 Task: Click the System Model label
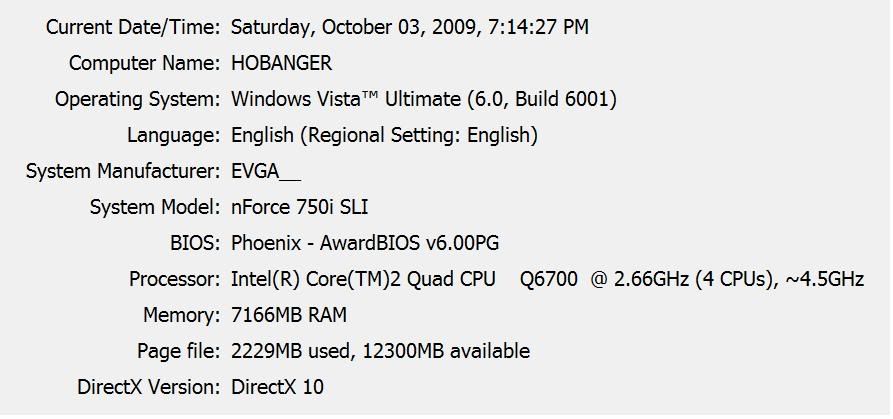tap(155, 207)
